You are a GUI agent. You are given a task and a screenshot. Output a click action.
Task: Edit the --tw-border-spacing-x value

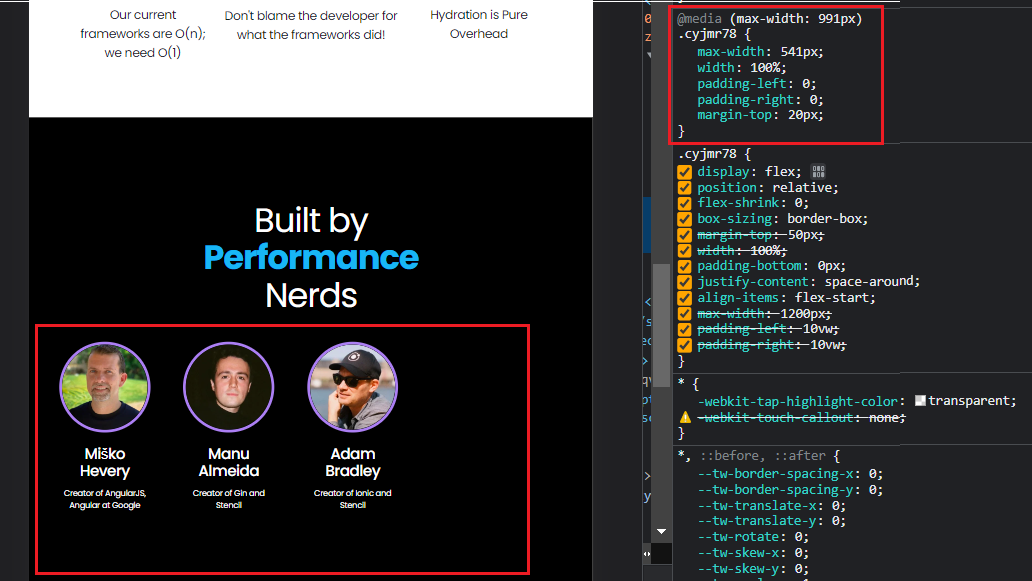pos(872,474)
